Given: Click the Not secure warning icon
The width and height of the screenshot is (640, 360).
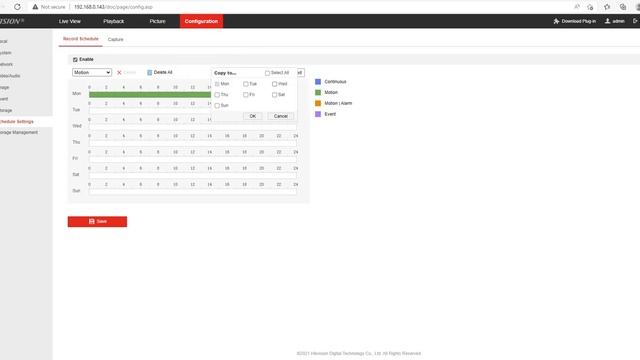Looking at the screenshot, I should [36, 7].
